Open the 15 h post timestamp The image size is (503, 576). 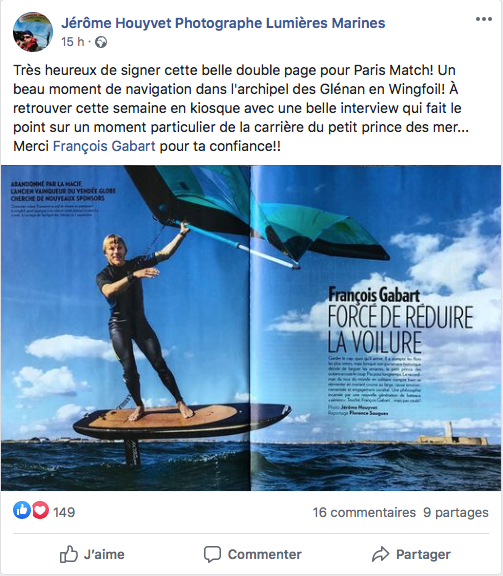click(x=73, y=42)
